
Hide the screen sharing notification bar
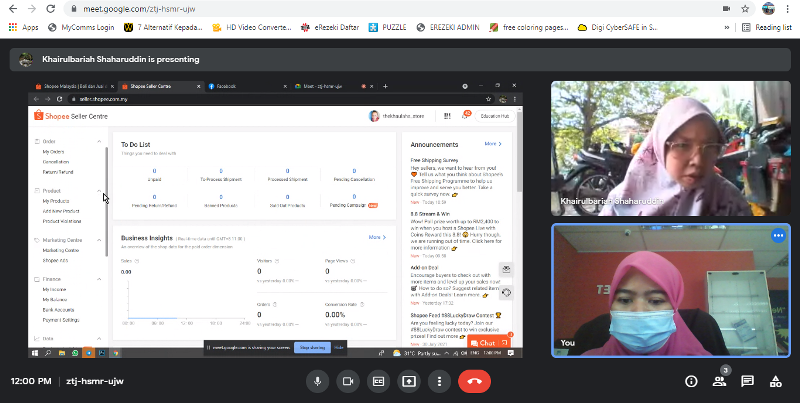[339, 347]
